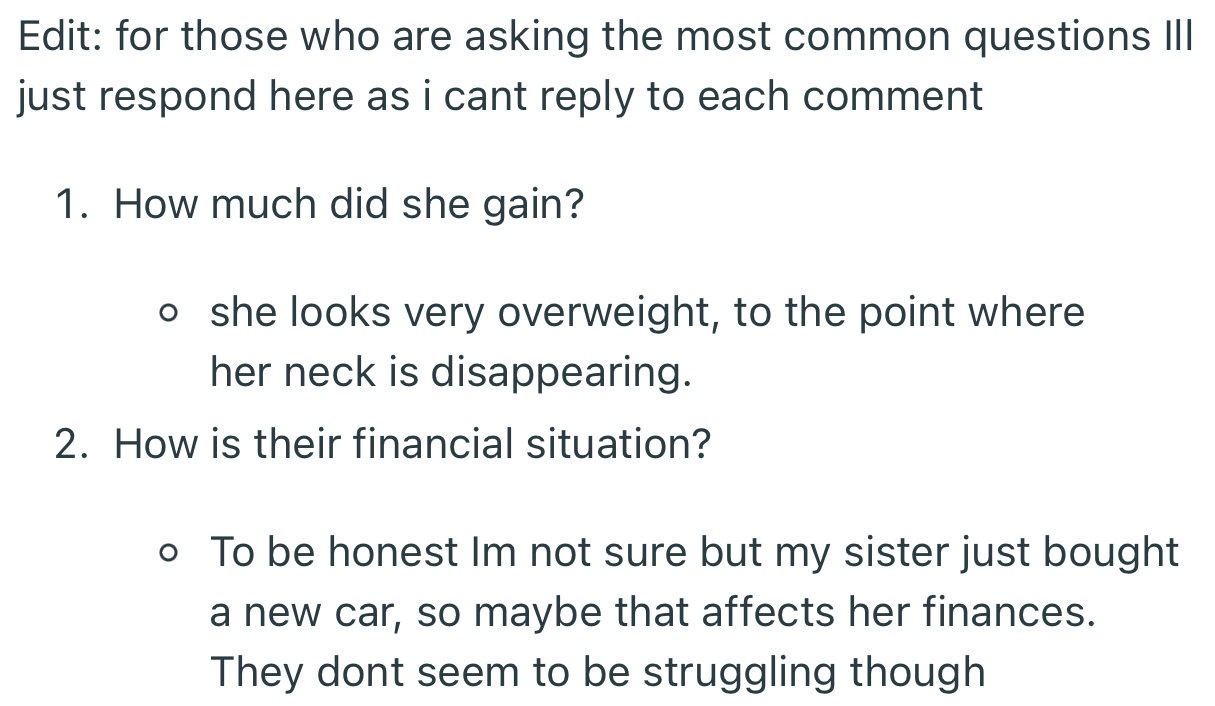This screenshot has height=706, width=1215.
Task: Click the line "her neck is disappearing."
Action: tap(451, 374)
